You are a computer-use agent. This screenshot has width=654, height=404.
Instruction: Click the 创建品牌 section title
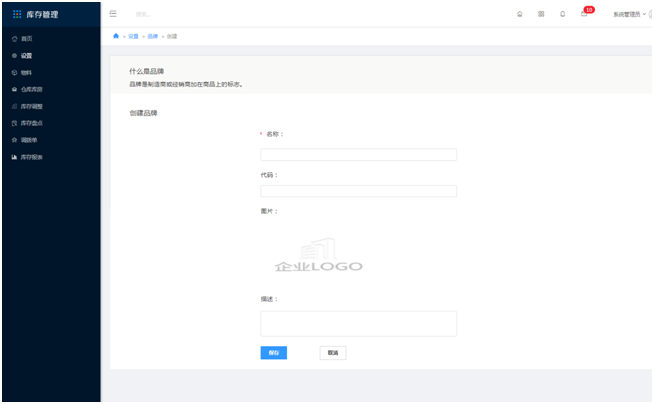point(143,113)
